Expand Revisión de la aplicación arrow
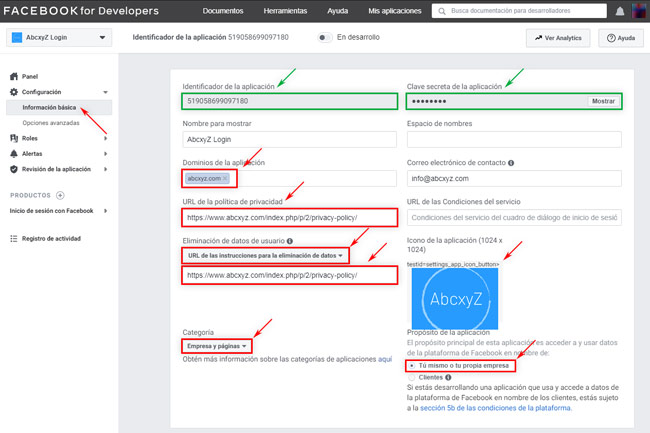This screenshot has height=433, width=650. pos(106,169)
